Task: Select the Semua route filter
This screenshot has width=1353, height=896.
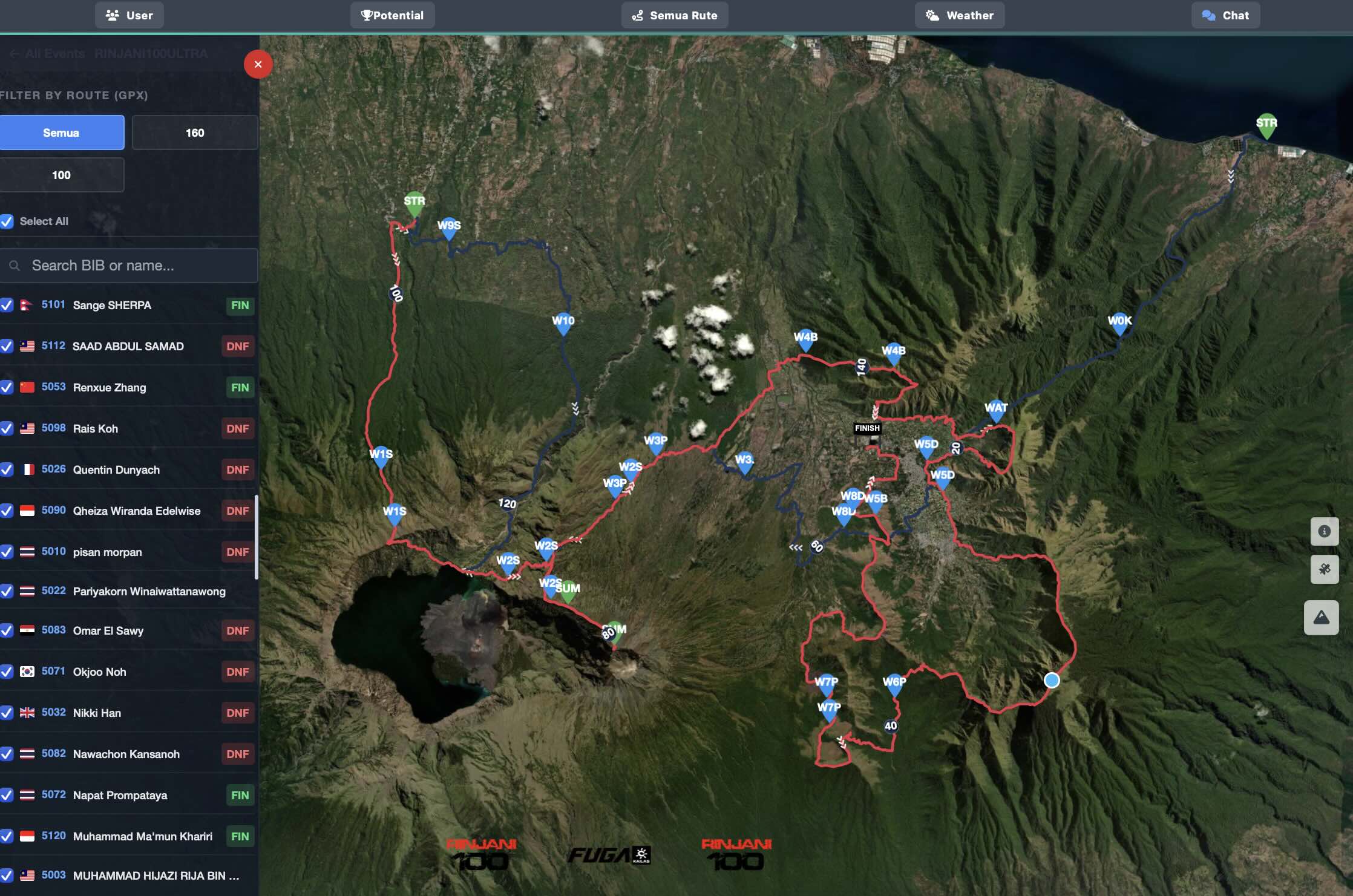Action: pos(61,132)
